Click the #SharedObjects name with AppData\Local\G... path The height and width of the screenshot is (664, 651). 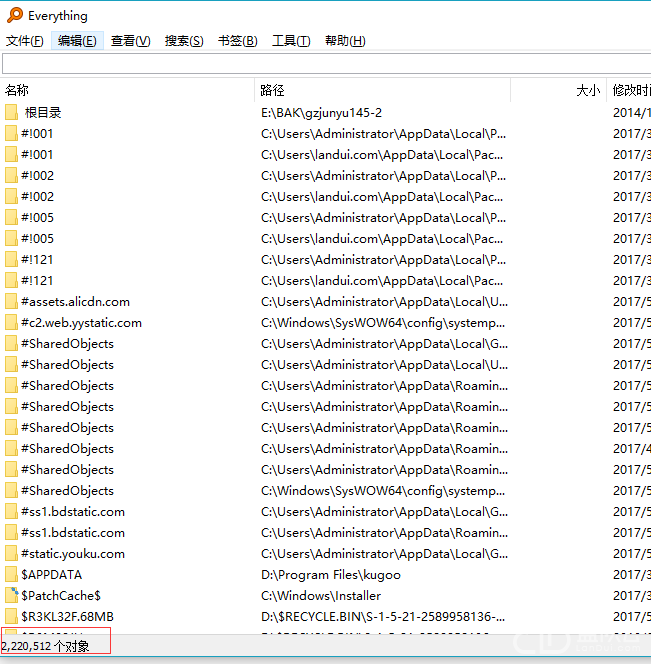click(67, 344)
